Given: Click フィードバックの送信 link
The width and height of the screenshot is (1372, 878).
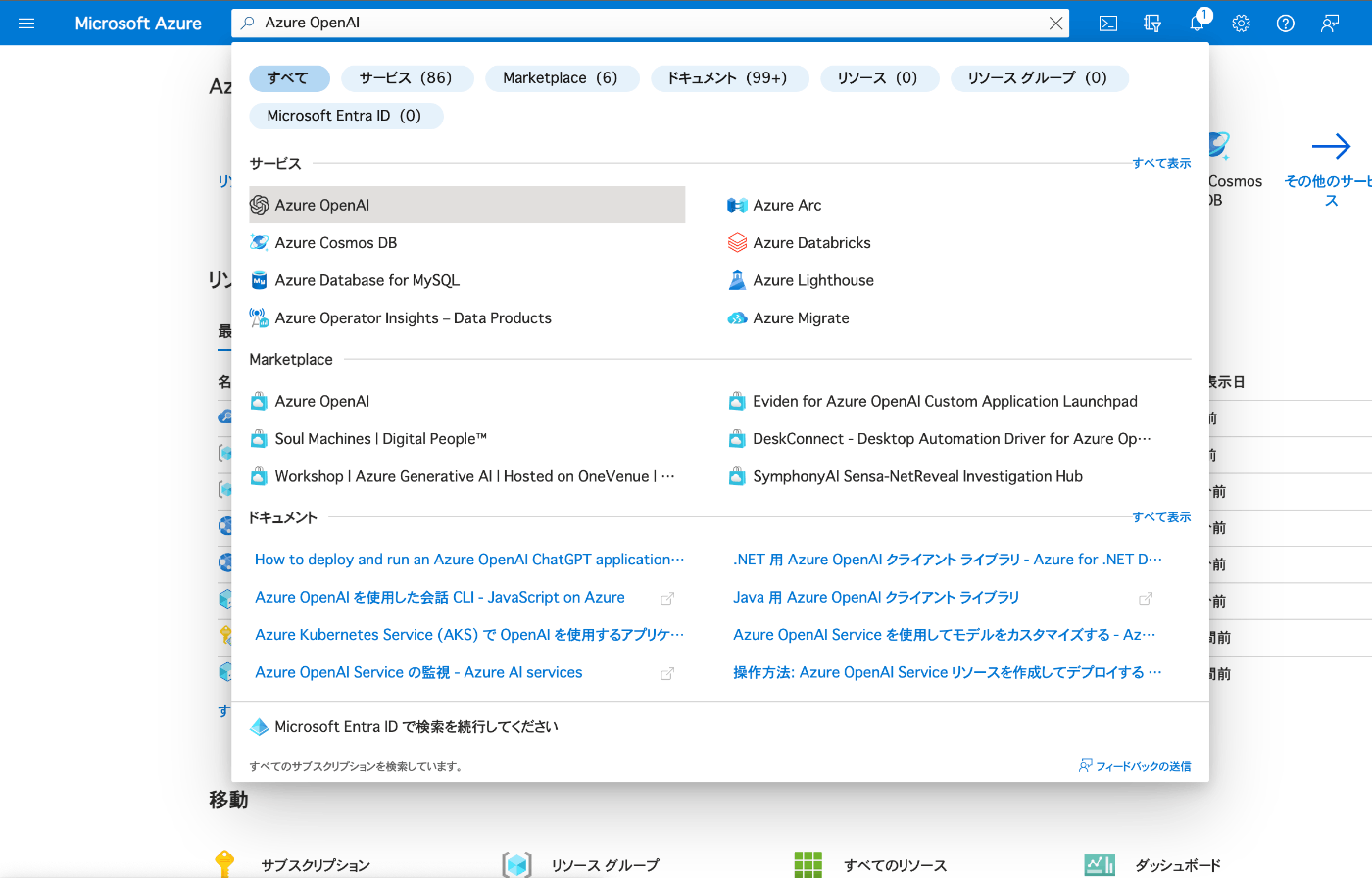Looking at the screenshot, I should point(1135,766).
